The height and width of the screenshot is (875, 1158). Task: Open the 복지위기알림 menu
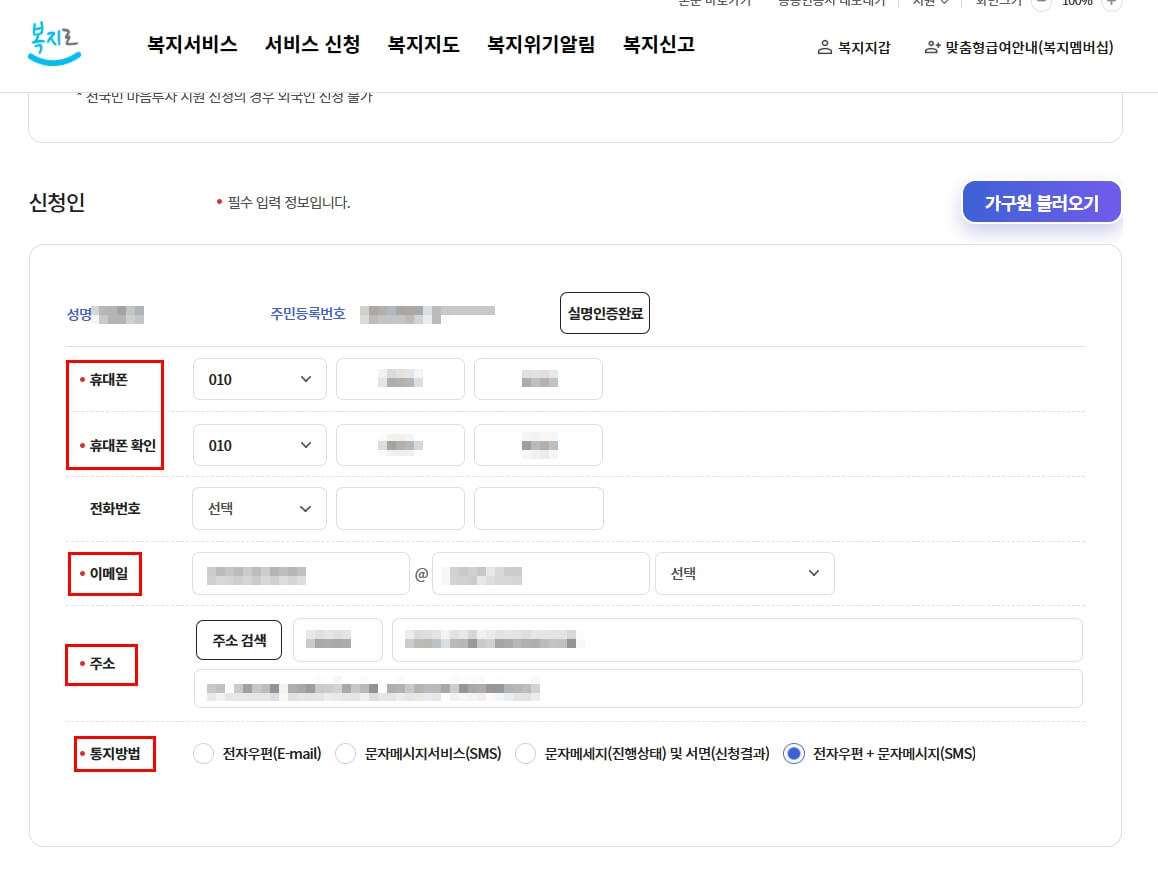pyautogui.click(x=541, y=44)
